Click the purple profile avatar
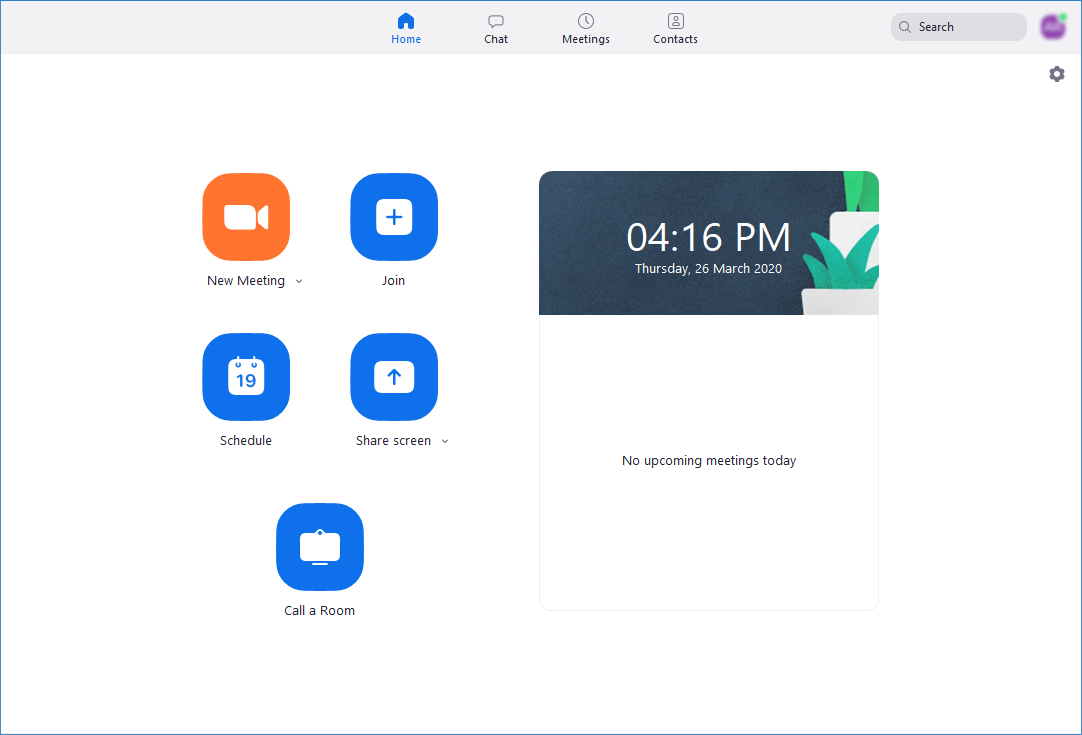Screen dimensions: 1082x735 pos(1053,27)
